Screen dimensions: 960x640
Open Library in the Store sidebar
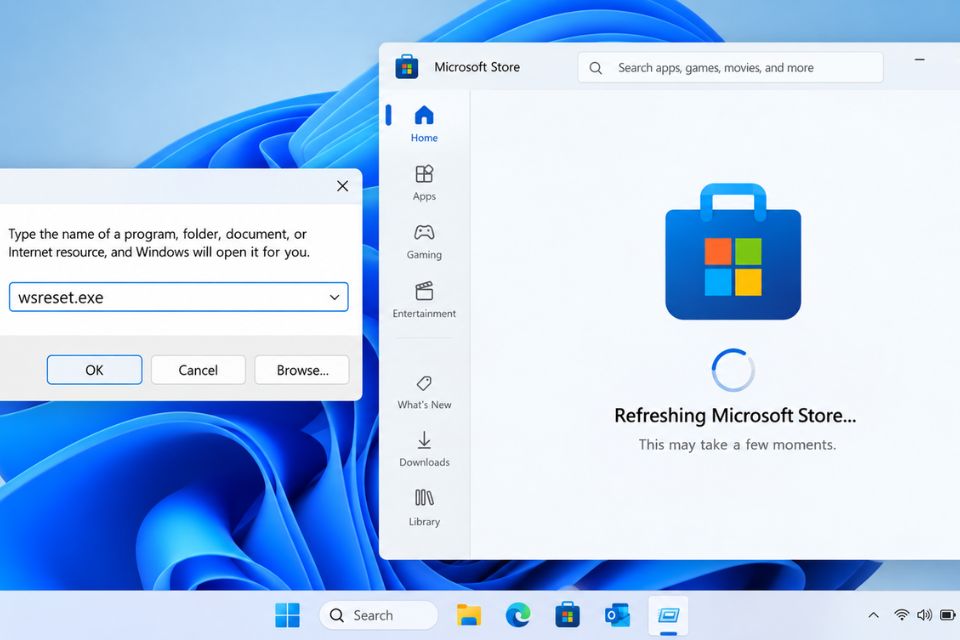coord(424,508)
